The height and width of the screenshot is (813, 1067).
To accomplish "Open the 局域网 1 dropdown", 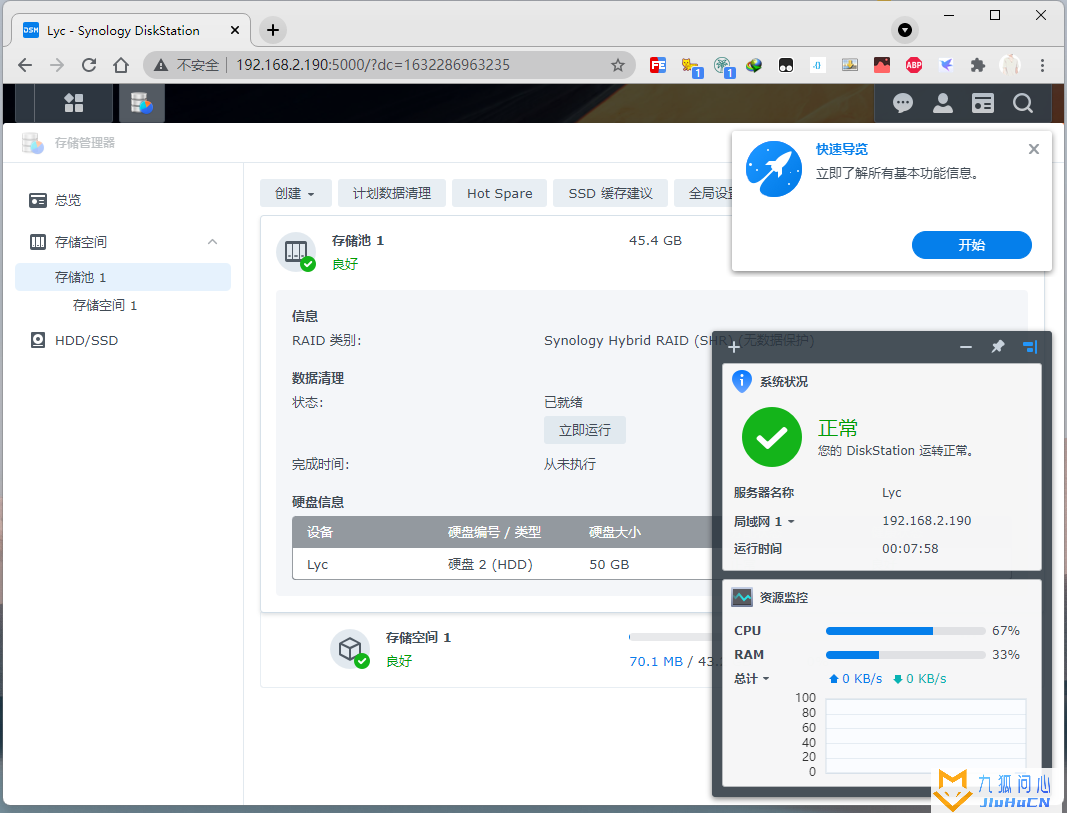I will tap(764, 521).
